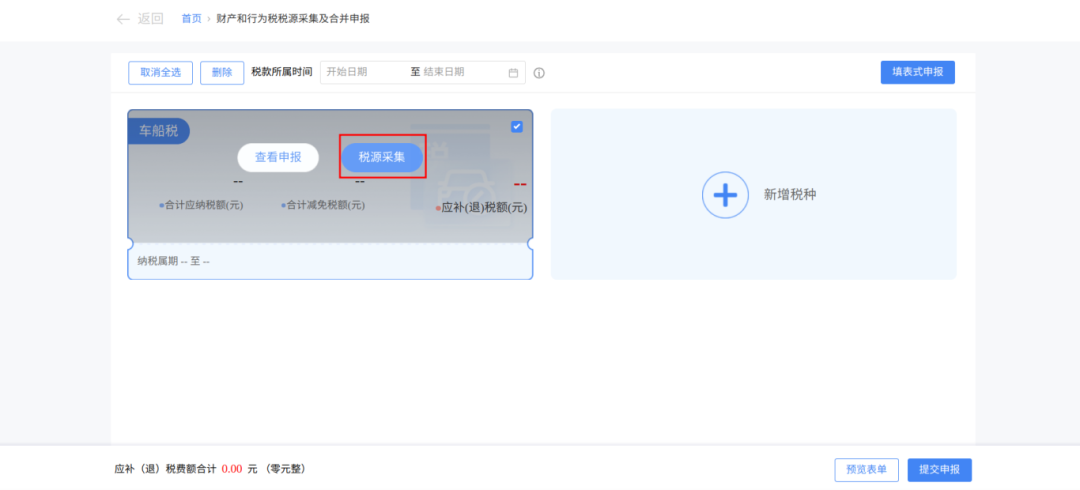The width and height of the screenshot is (1080, 490).
Task: Click the 预览表单 button
Action: [866, 470]
